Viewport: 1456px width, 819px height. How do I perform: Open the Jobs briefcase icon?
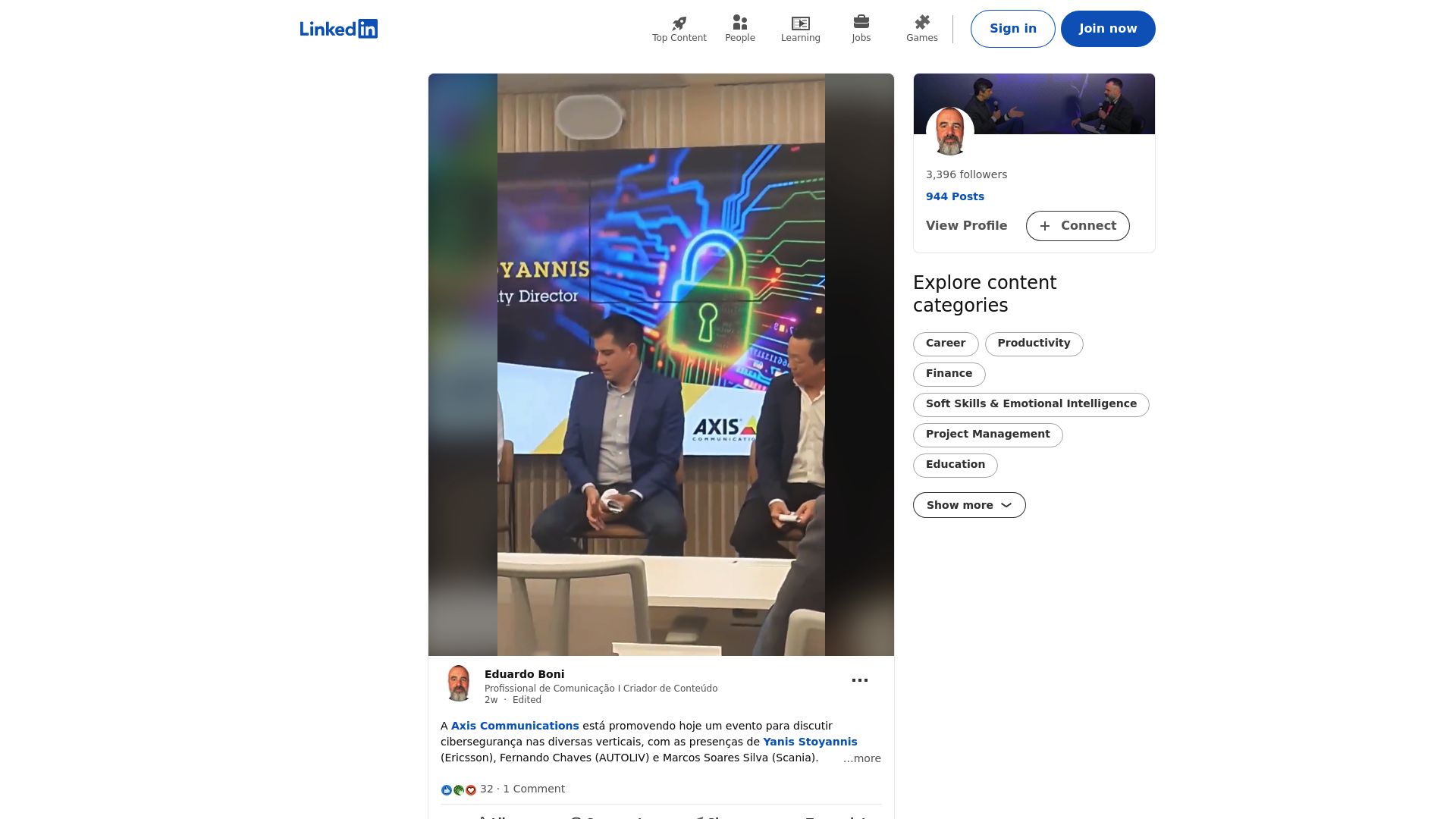[x=861, y=22]
